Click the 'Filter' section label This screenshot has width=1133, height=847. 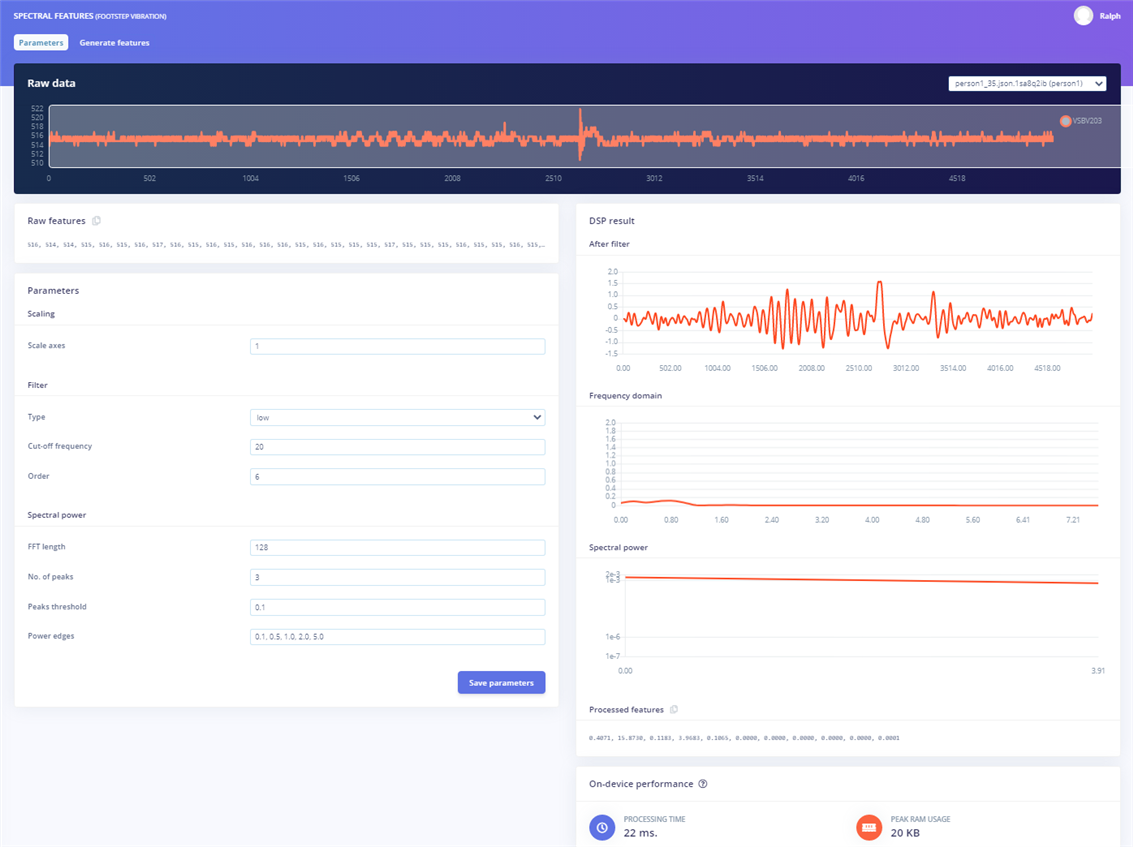[38, 385]
